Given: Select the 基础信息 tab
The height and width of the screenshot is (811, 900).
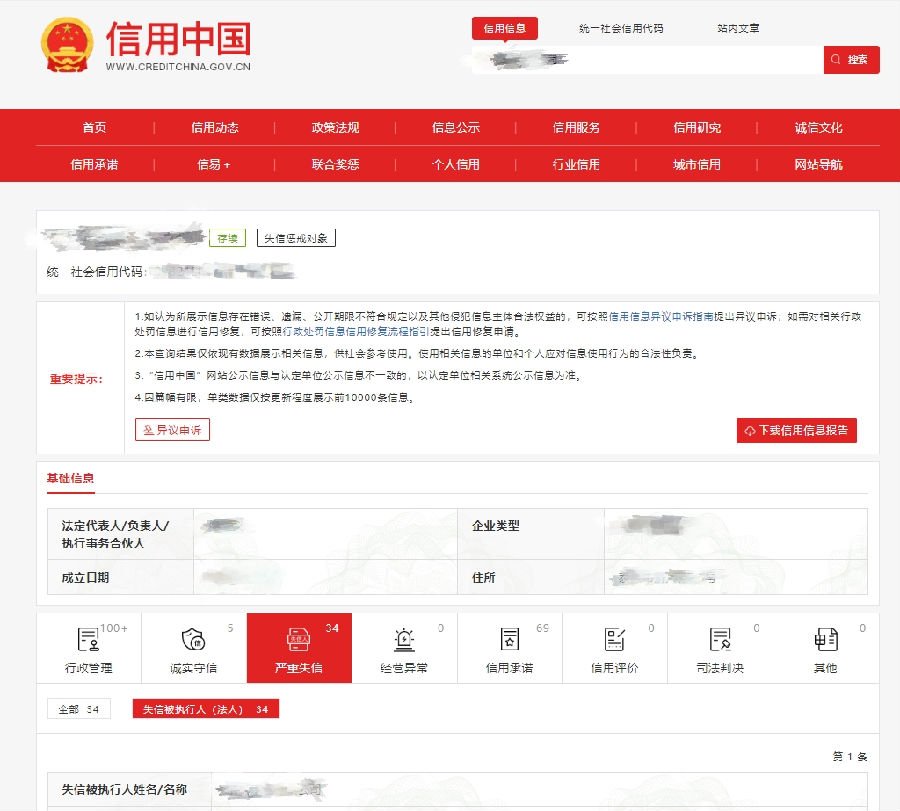Looking at the screenshot, I should pyautogui.click(x=71, y=478).
